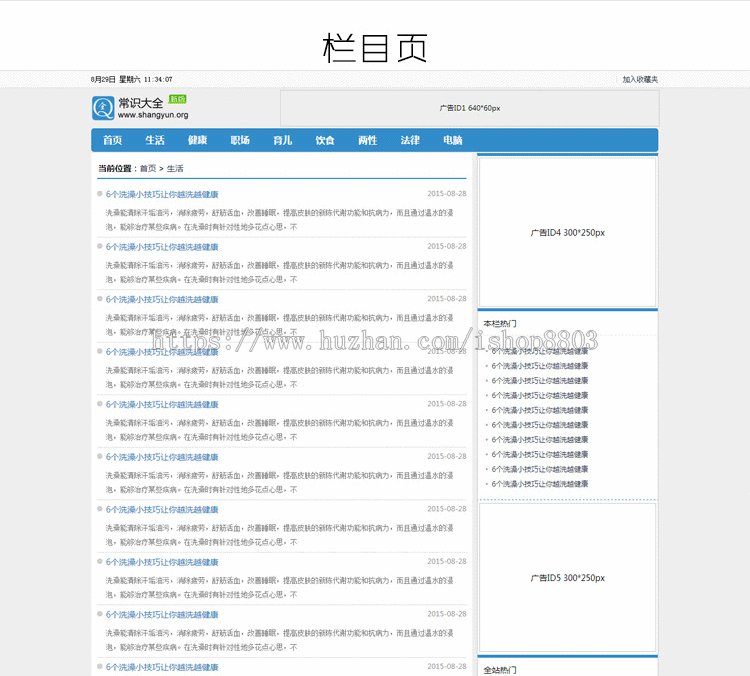750x676 pixels.
Task: Select the 两性 navigation item
Action: pyautogui.click(x=368, y=140)
